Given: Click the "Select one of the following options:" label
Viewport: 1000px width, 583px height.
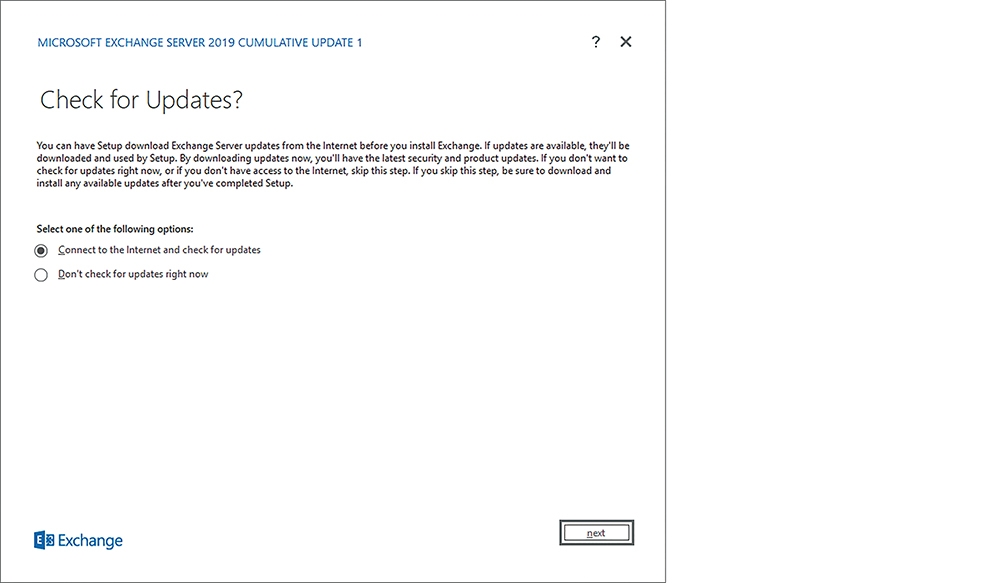Looking at the screenshot, I should (x=115, y=229).
